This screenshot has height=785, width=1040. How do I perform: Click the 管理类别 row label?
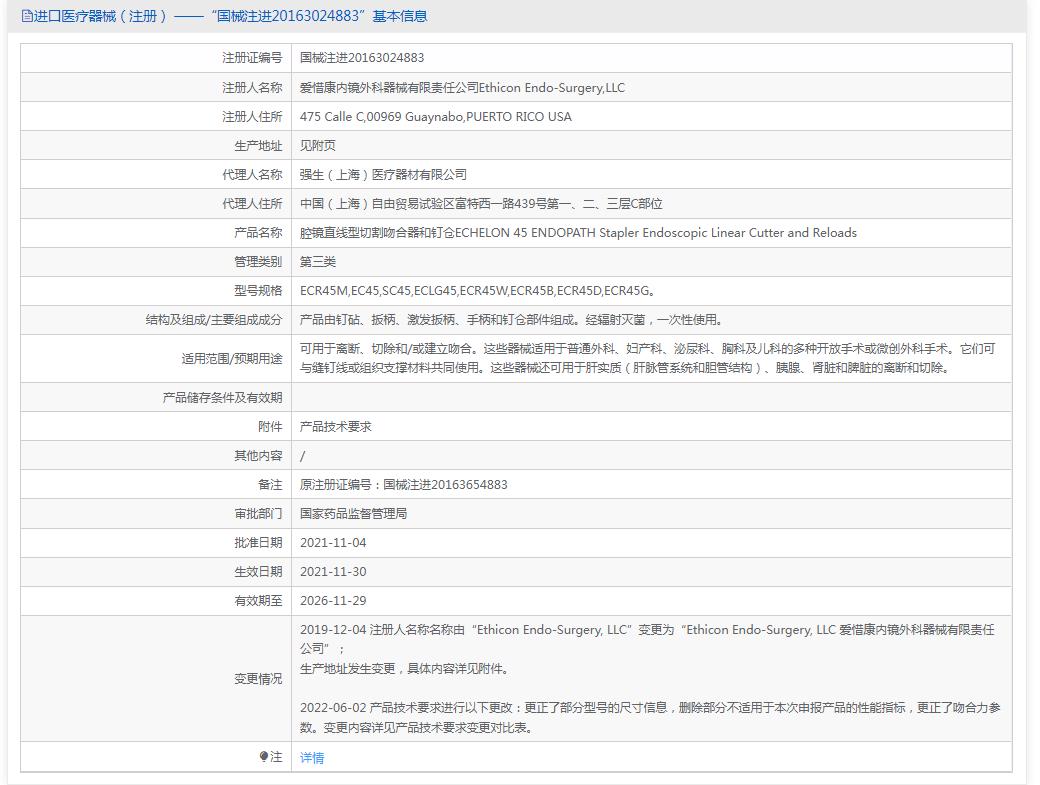(258, 261)
